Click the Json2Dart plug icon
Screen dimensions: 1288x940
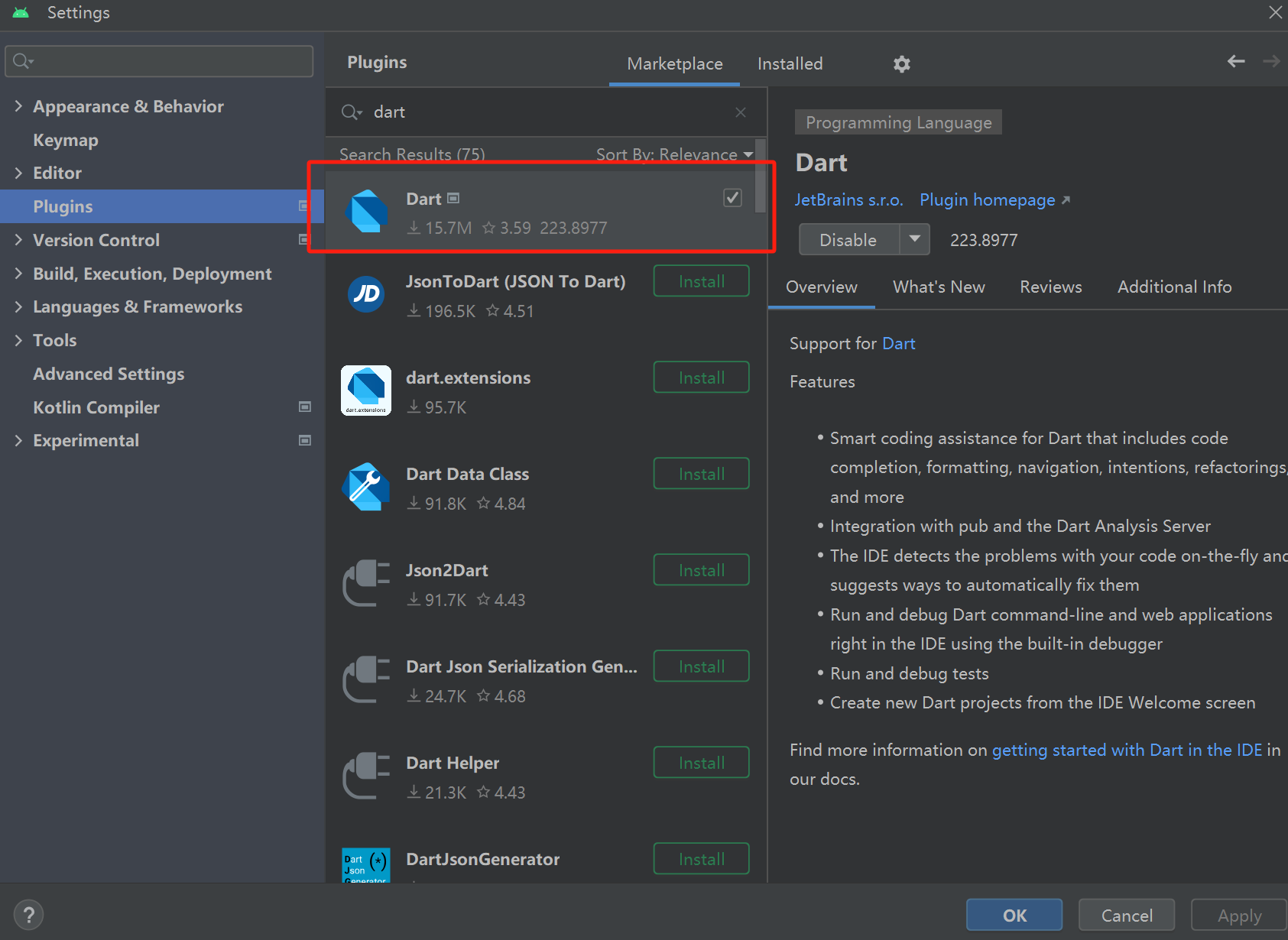pos(366,583)
